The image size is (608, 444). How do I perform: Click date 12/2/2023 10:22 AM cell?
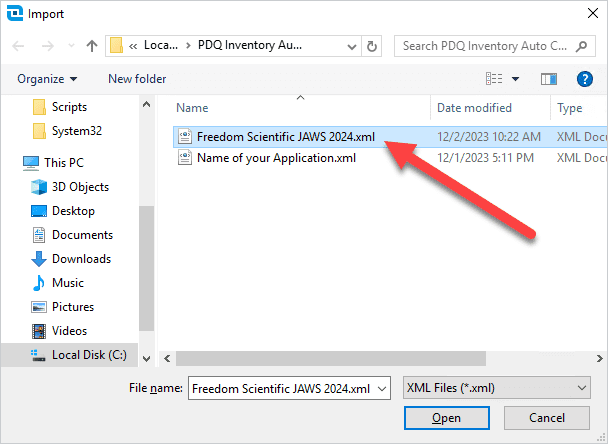(x=489, y=137)
